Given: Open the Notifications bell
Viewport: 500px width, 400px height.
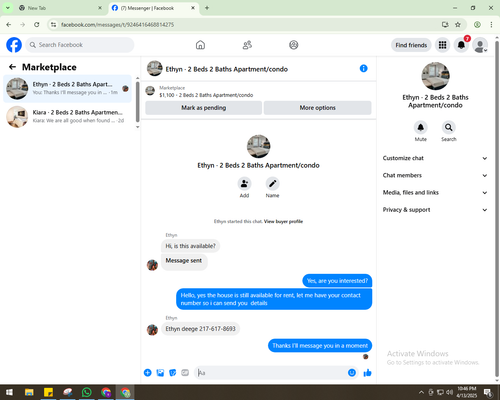Looking at the screenshot, I should pyautogui.click(x=461, y=45).
